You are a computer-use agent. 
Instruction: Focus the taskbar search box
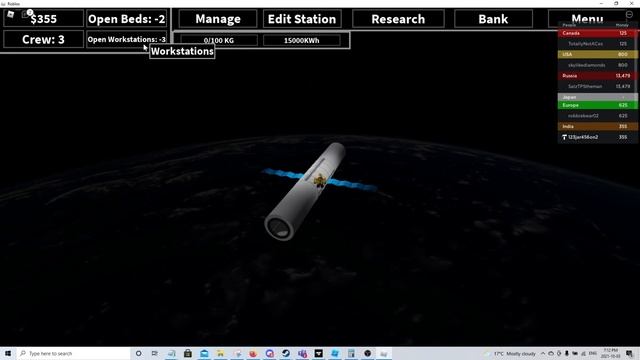pos(73,353)
